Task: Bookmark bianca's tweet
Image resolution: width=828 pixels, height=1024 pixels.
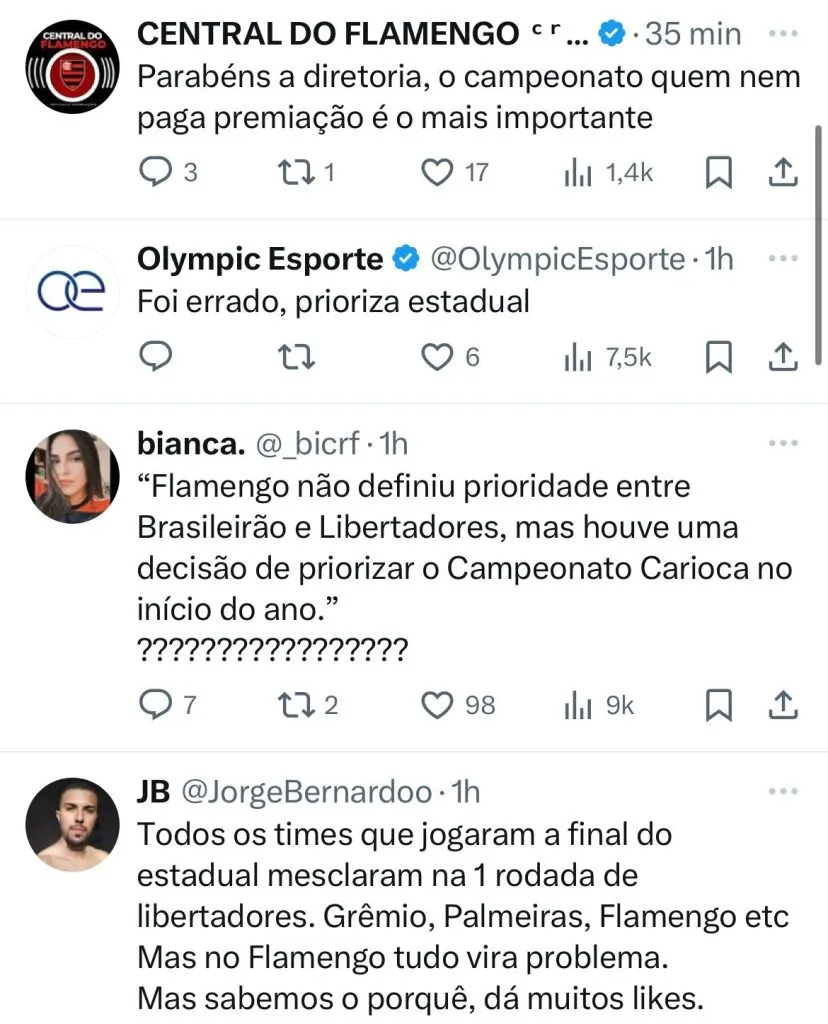Action: click(x=719, y=705)
